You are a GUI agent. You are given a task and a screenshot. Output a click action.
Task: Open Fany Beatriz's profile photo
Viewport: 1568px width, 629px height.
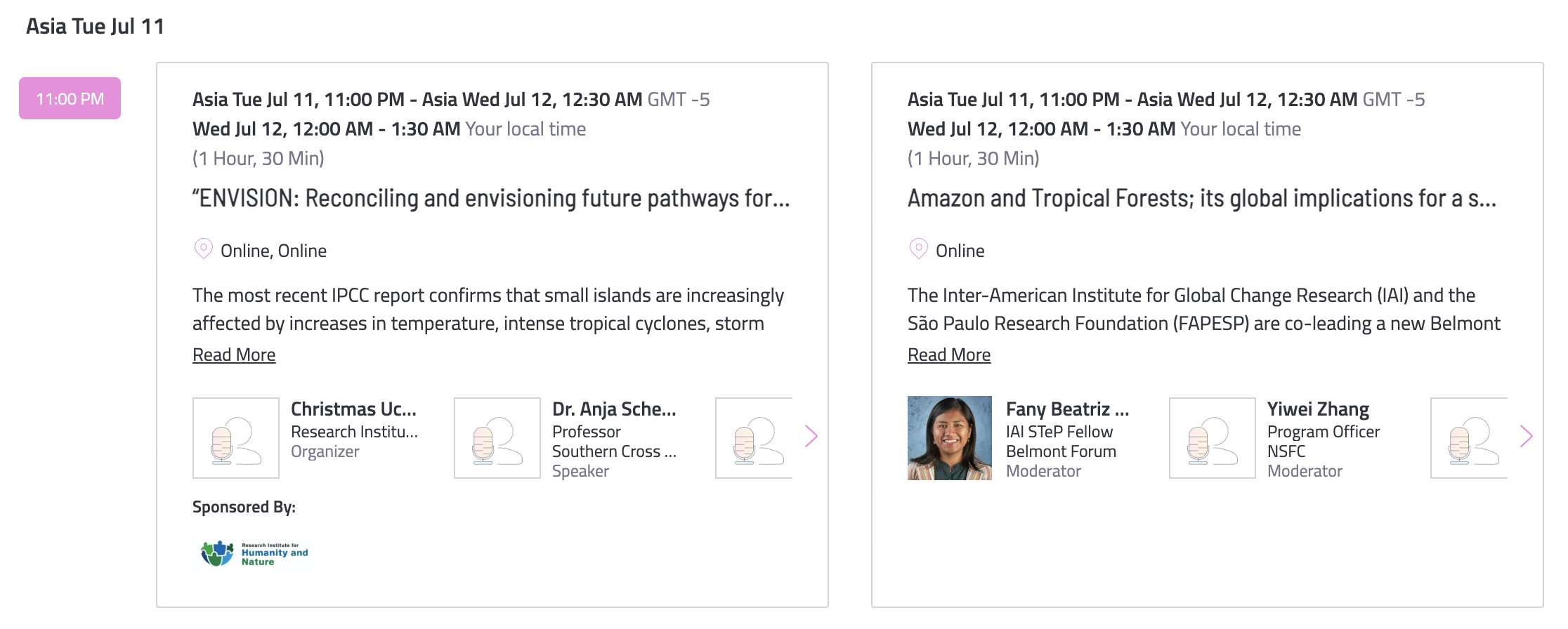point(950,438)
